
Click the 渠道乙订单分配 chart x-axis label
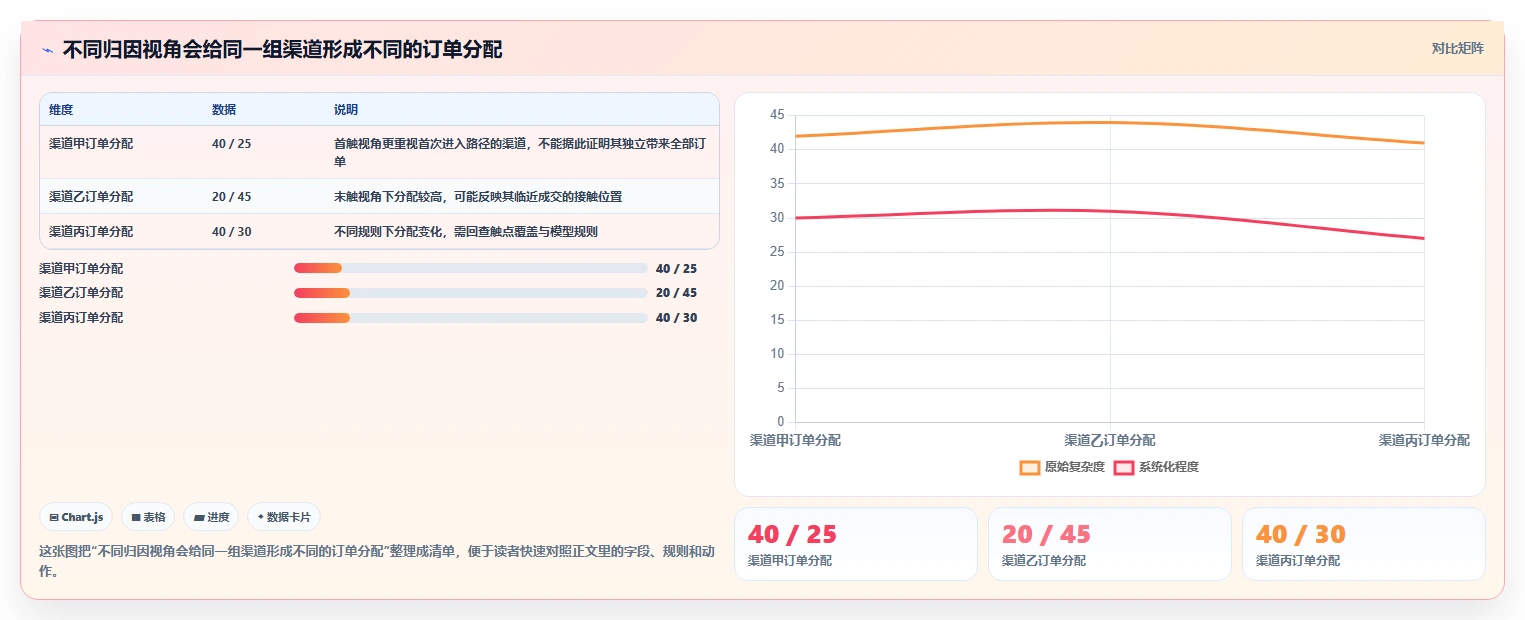click(x=1110, y=440)
